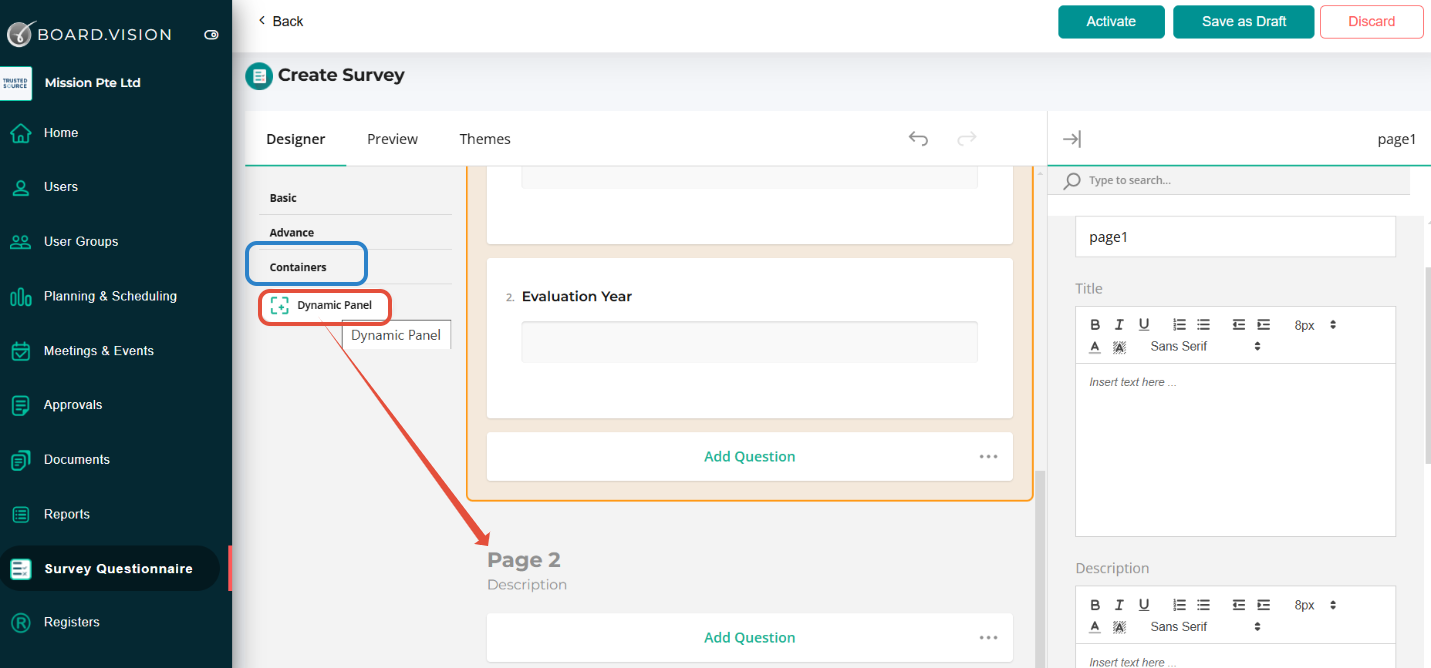Pick background color in Title editor

1119,346
